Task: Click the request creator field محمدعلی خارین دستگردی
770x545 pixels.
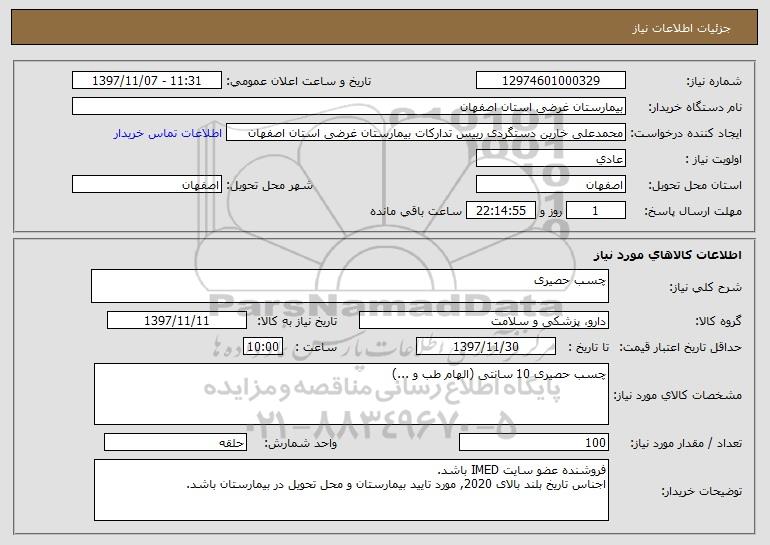Action: (x=426, y=133)
